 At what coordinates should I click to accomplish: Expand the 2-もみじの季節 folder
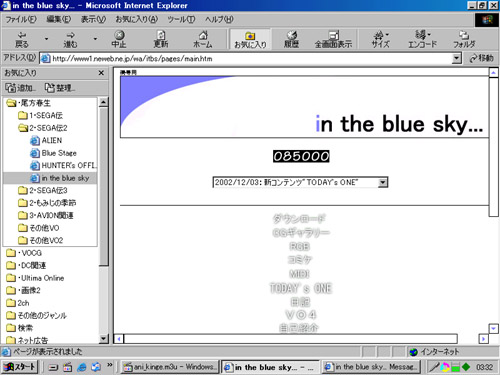pyautogui.click(x=47, y=203)
